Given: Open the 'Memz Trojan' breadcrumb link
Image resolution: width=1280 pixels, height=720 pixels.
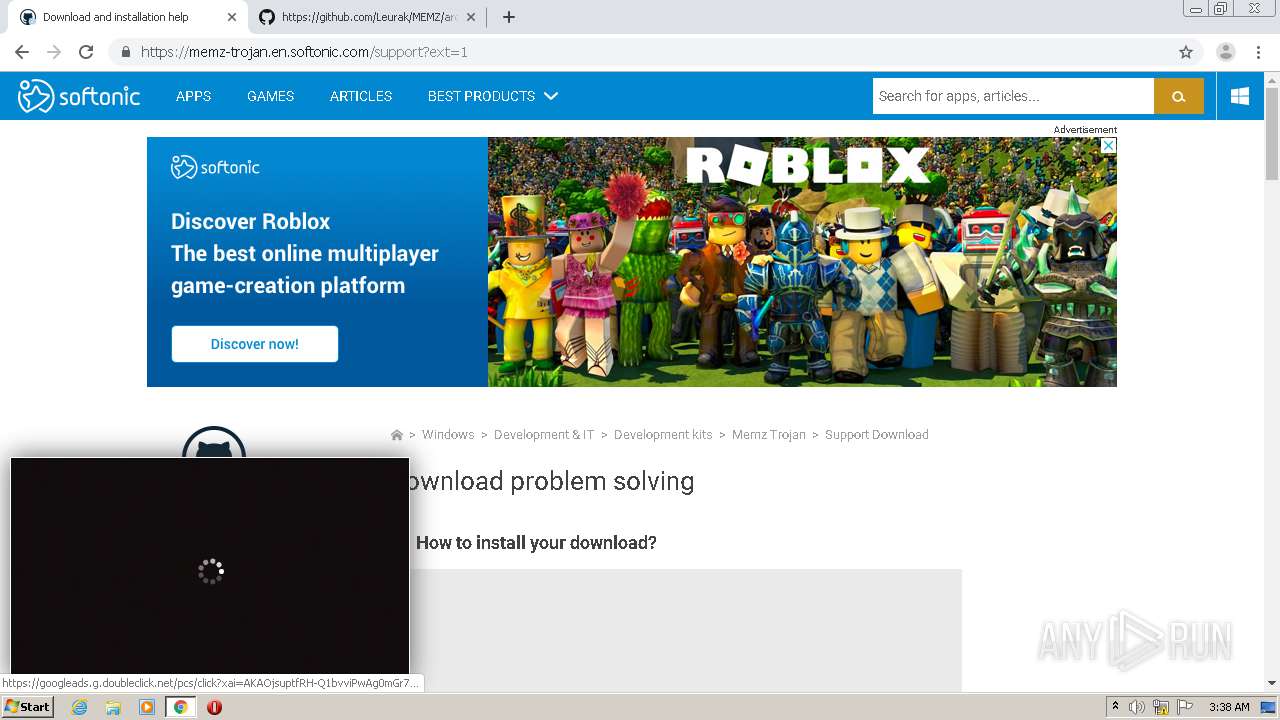Looking at the screenshot, I should (769, 435).
